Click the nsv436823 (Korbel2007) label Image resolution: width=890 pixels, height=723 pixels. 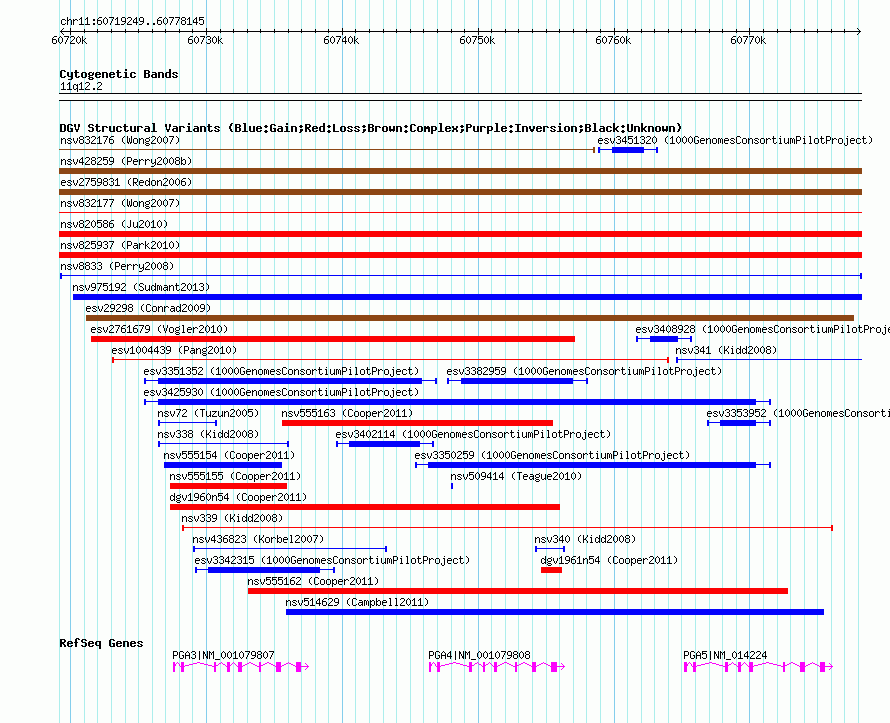pos(258,539)
